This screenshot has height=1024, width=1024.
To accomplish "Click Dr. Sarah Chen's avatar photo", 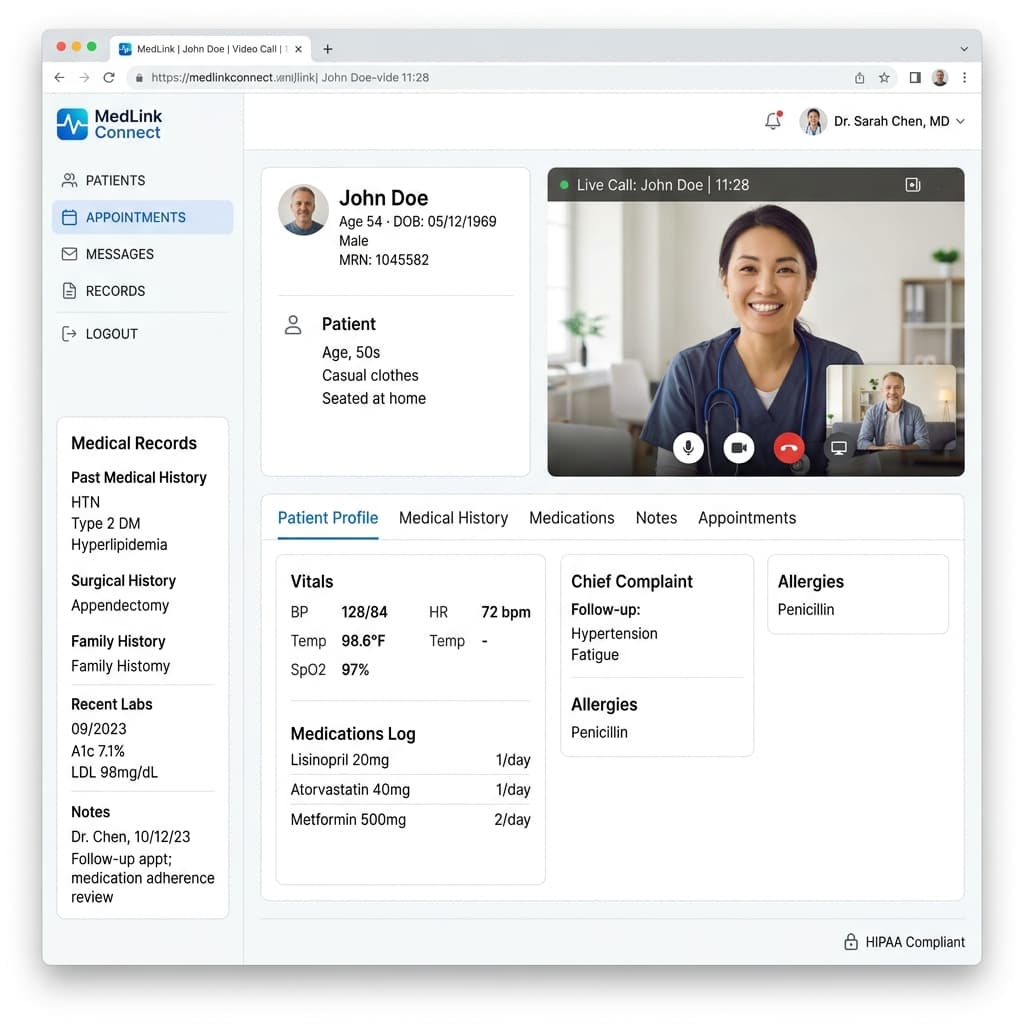I will tap(813, 121).
